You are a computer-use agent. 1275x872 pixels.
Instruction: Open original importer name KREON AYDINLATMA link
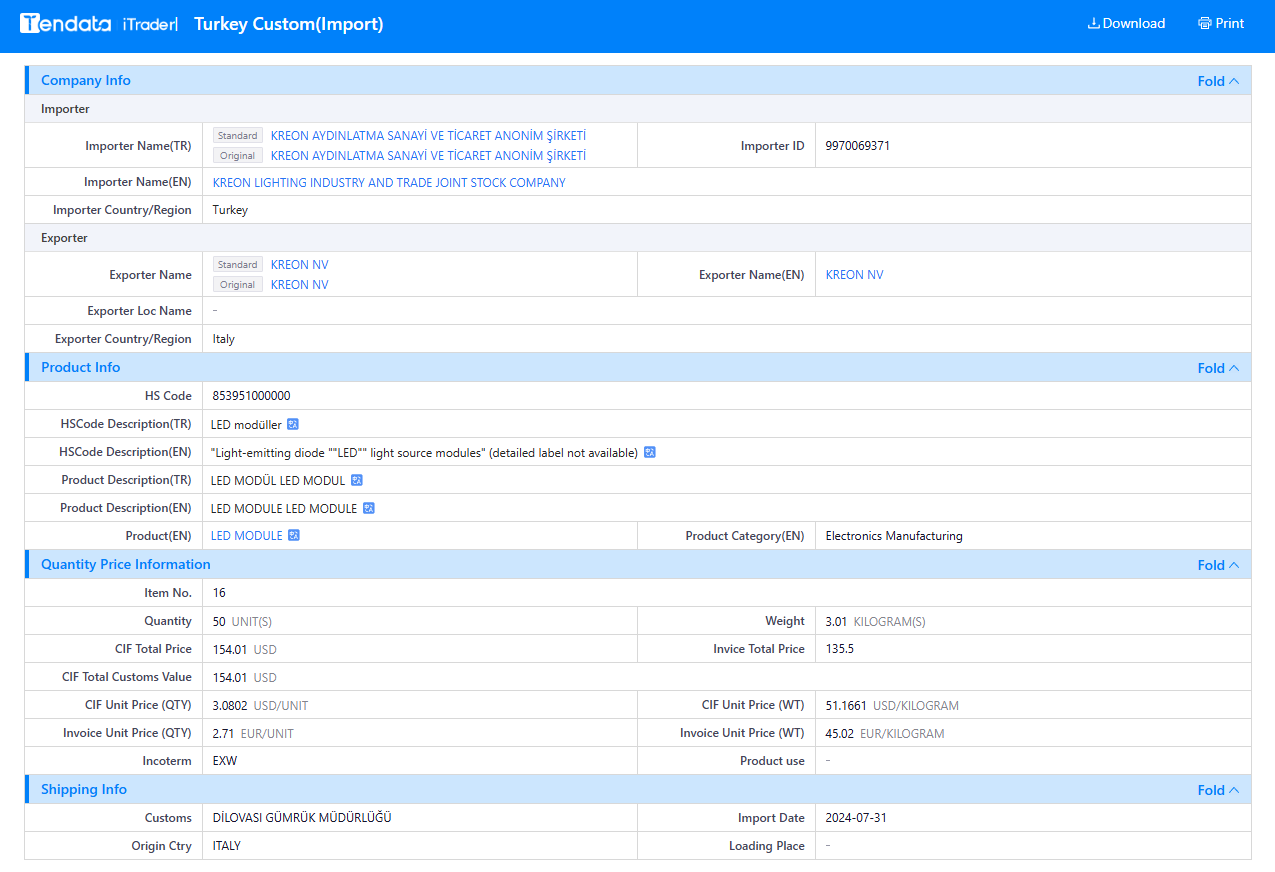coord(428,156)
